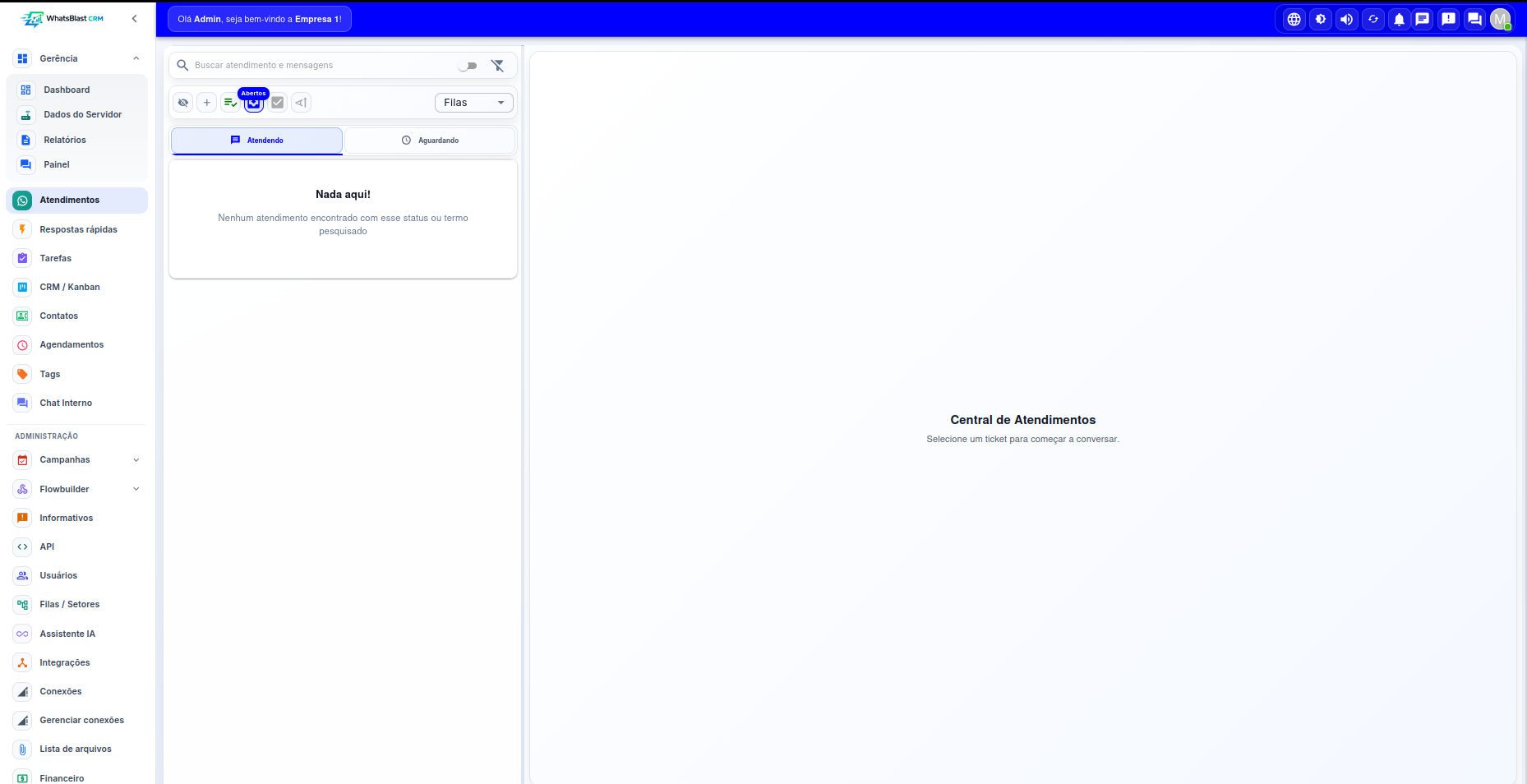Click the WhatsBlast CRM logo
Image resolution: width=1527 pixels, height=784 pixels.
pyautogui.click(x=62, y=18)
